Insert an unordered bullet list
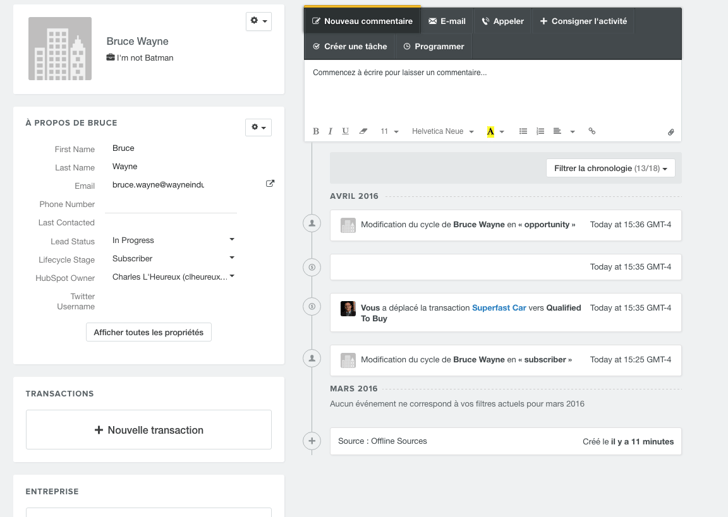Viewport: 728px width, 517px height. pos(523,131)
